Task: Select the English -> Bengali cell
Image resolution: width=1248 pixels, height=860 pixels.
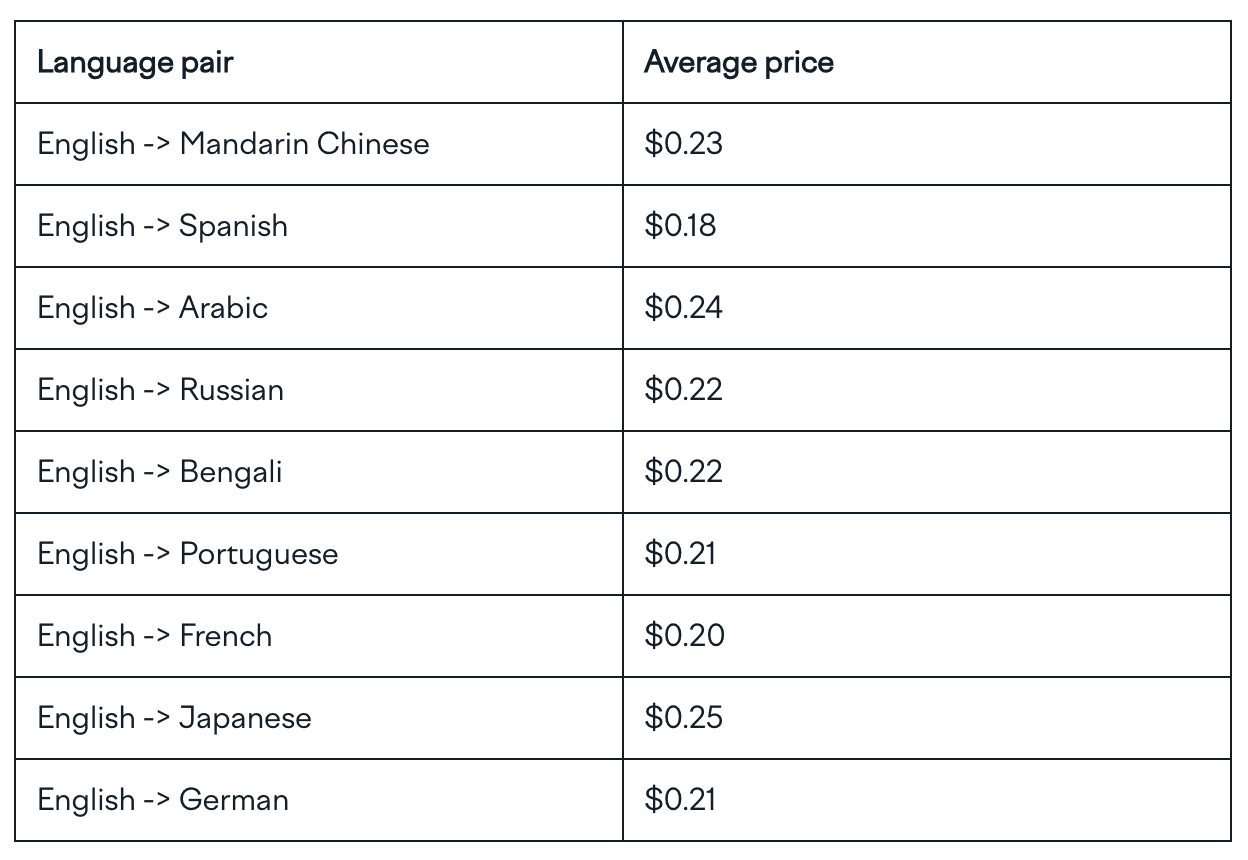Action: pyautogui.click(x=160, y=472)
